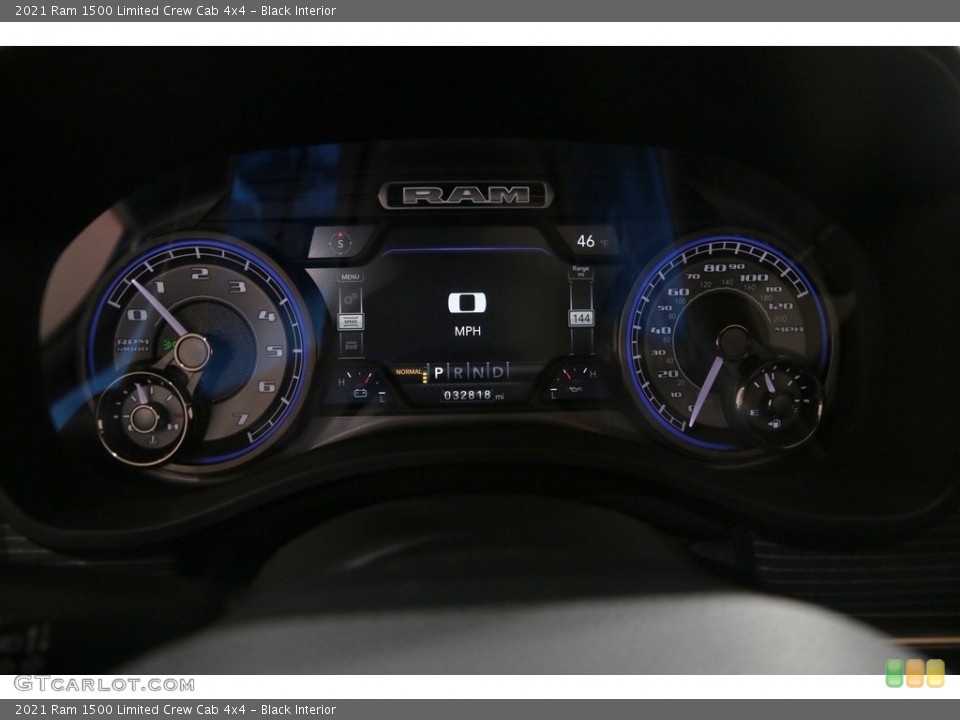Click the 7 mark on the tachometer

pos(242,419)
